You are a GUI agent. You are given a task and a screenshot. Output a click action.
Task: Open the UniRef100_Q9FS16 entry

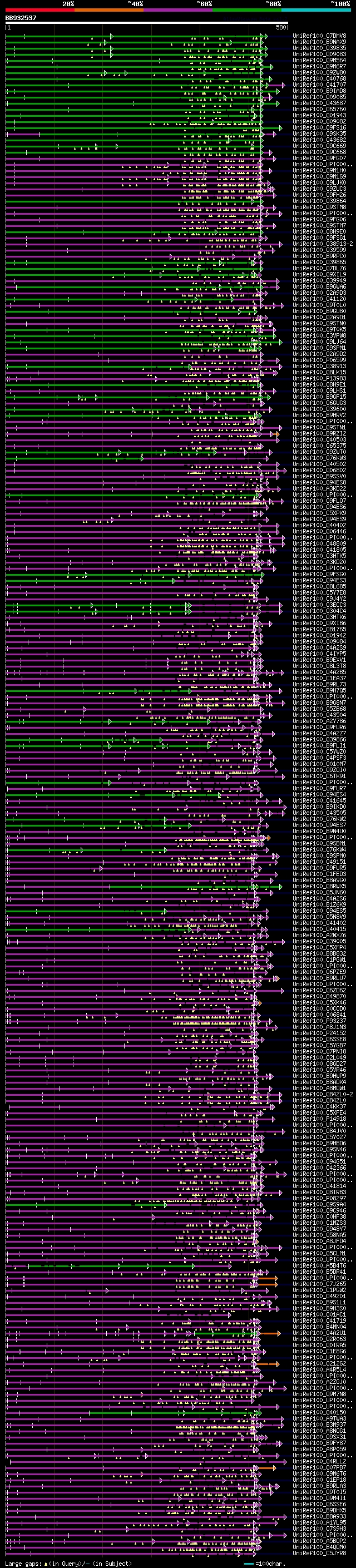(x=319, y=127)
